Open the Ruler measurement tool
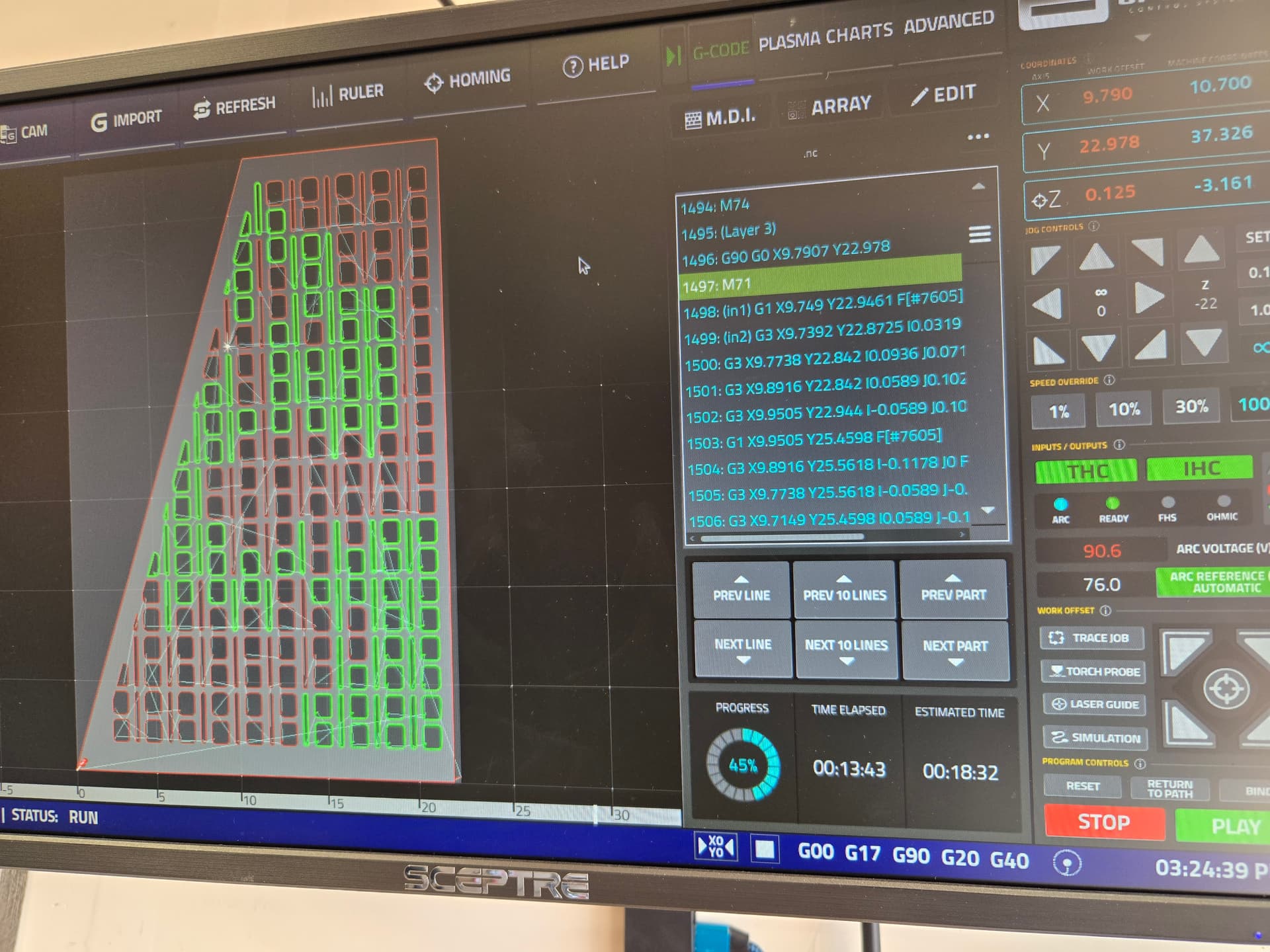This screenshot has height=952, width=1270. point(347,95)
